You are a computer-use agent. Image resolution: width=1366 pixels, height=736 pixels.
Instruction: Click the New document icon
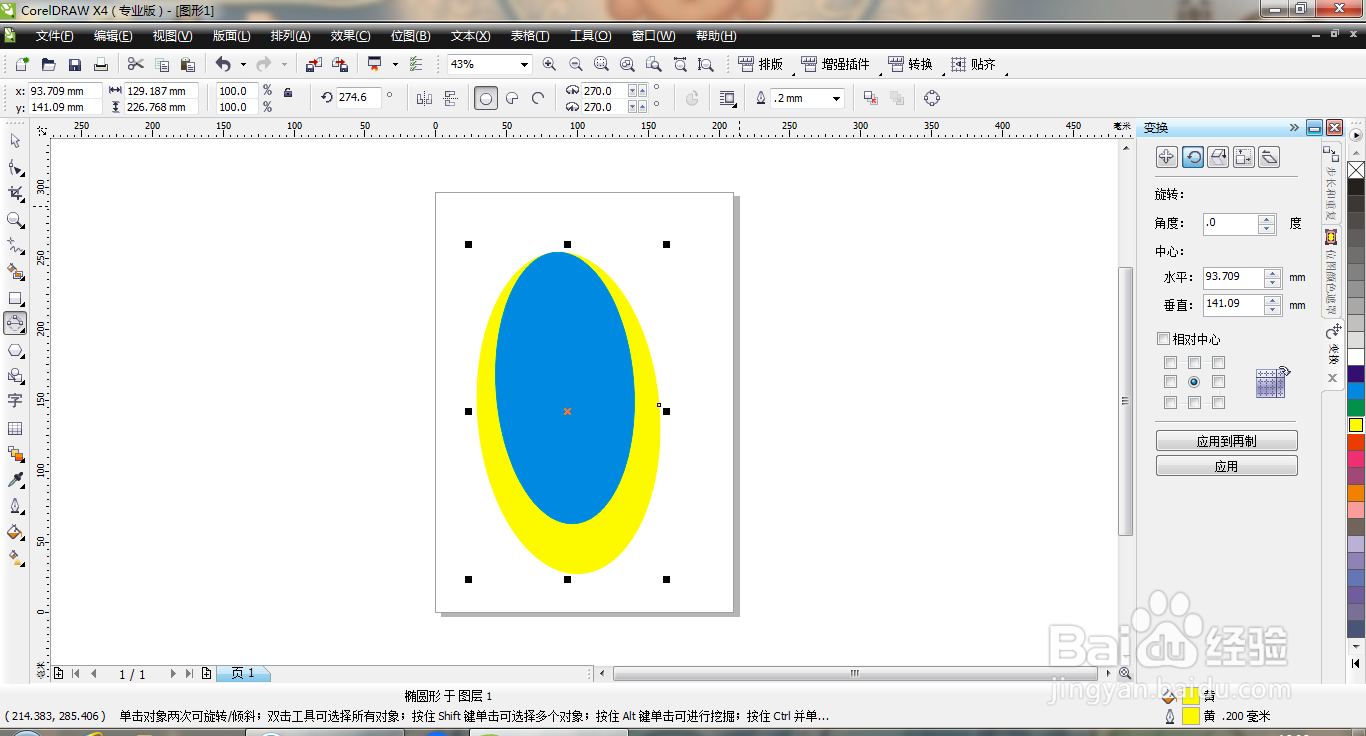pyautogui.click(x=22, y=64)
